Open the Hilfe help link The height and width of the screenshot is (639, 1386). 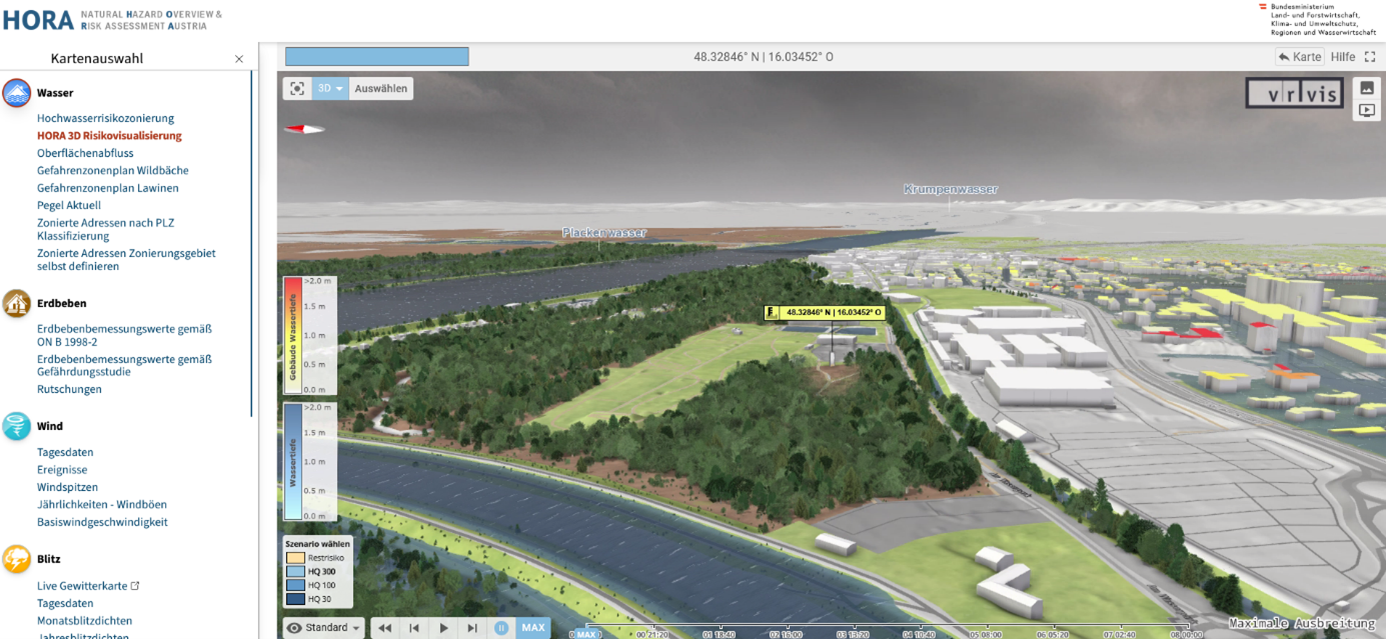tap(1343, 57)
